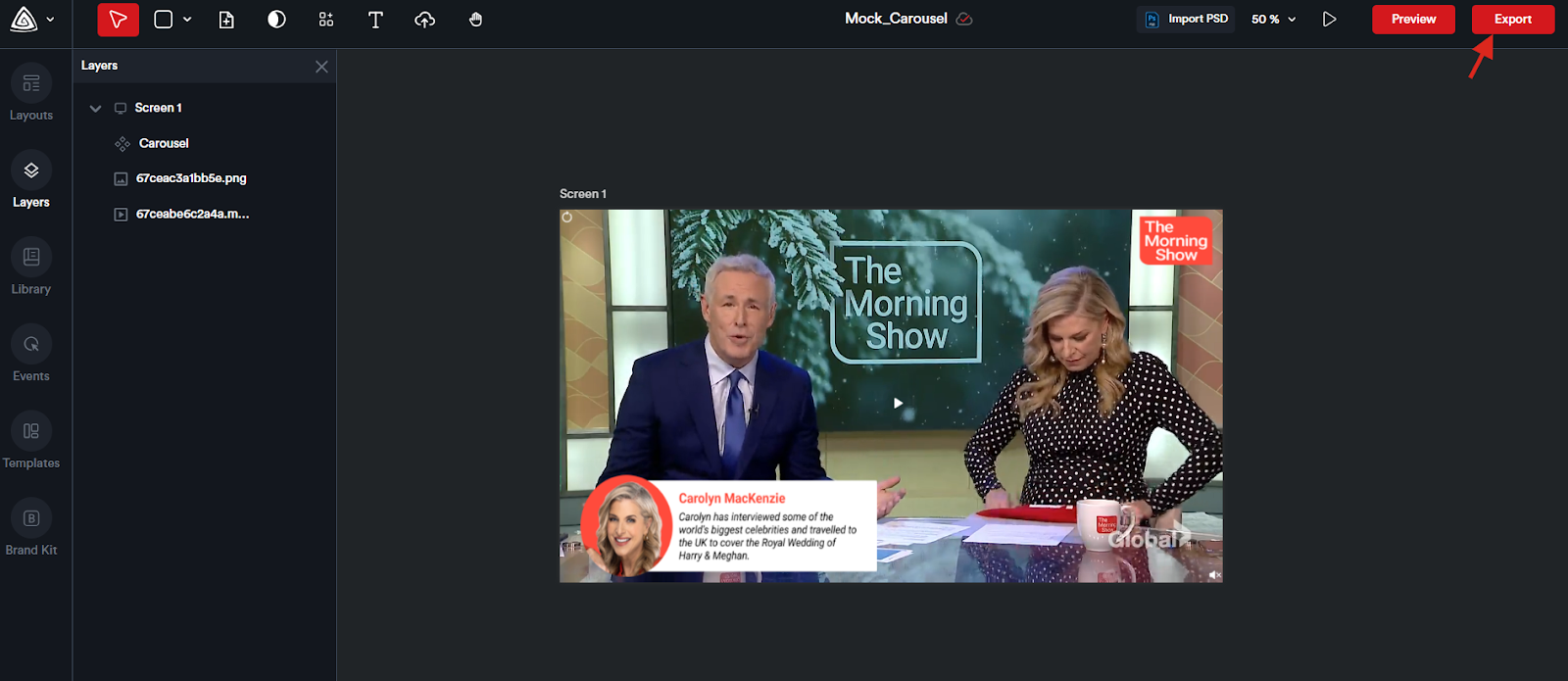Image resolution: width=1568 pixels, height=681 pixels.
Task: Collapse the Screen 1 layer tree
Action: pyautogui.click(x=95, y=109)
